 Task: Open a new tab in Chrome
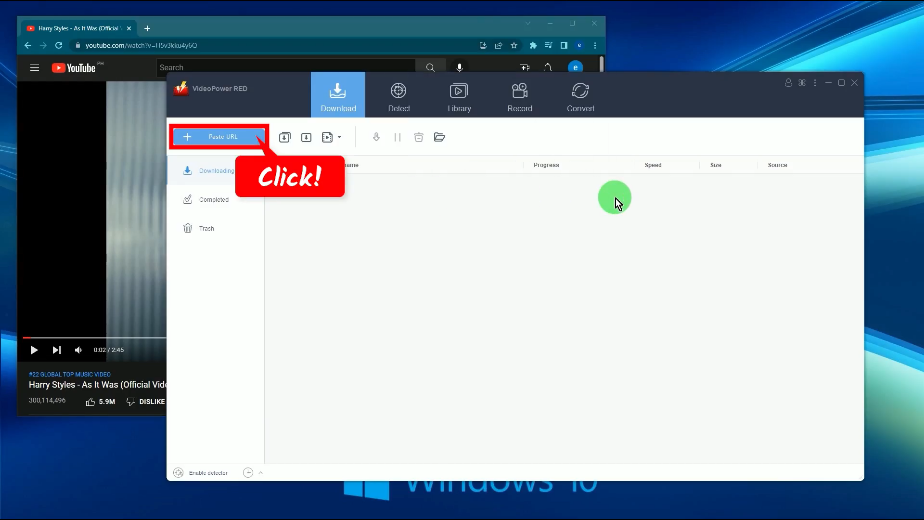(147, 28)
